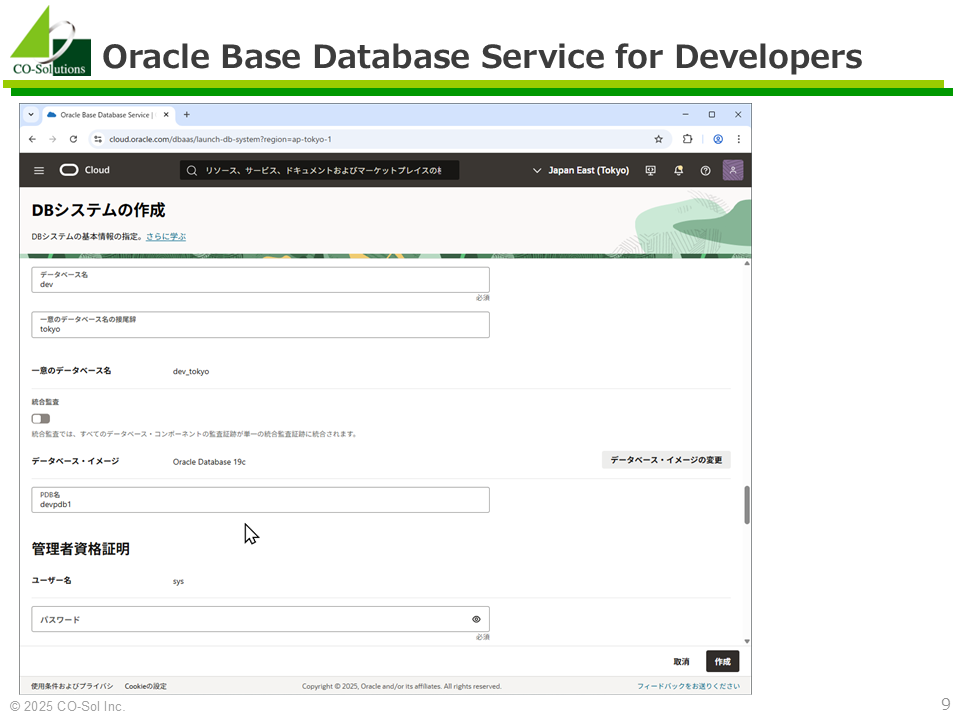Open the Oracle Cloud navigation hamburger menu

pyautogui.click(x=39, y=170)
